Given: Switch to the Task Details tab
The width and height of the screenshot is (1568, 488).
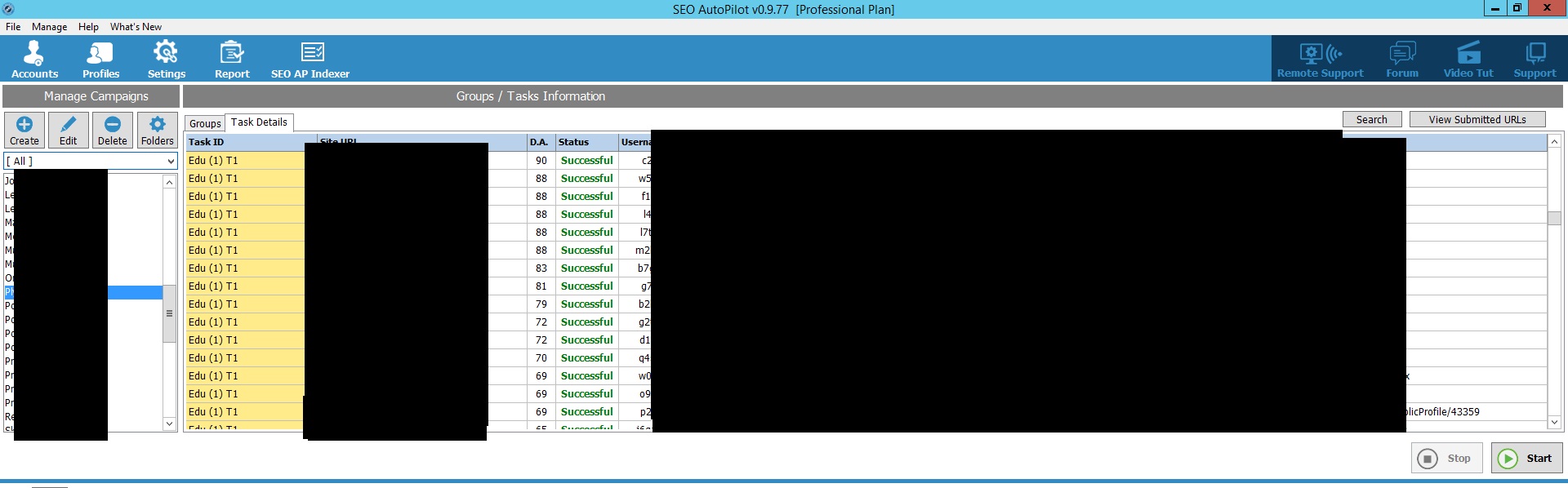Looking at the screenshot, I should coord(259,122).
